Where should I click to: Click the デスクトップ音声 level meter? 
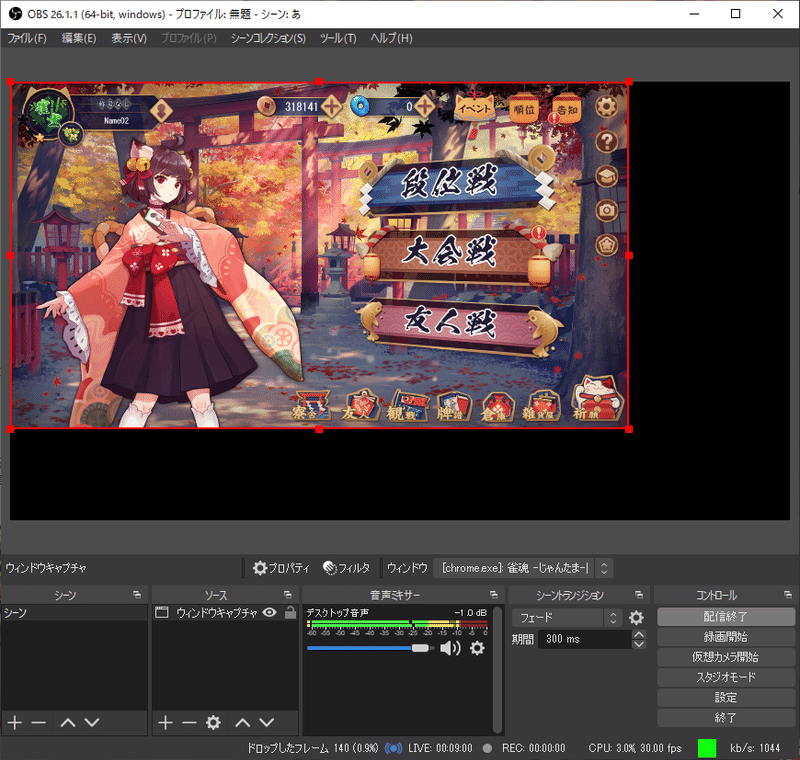(397, 624)
